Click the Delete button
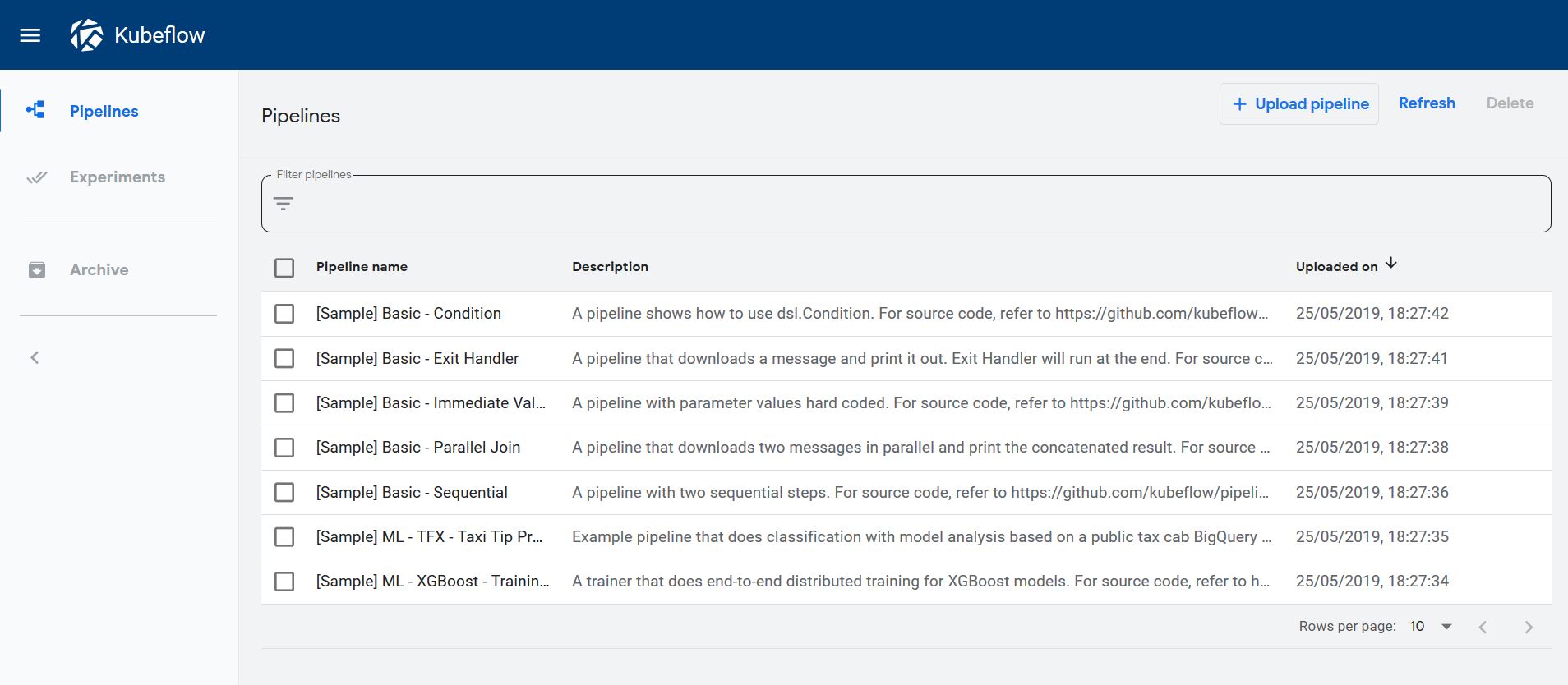 [1510, 103]
